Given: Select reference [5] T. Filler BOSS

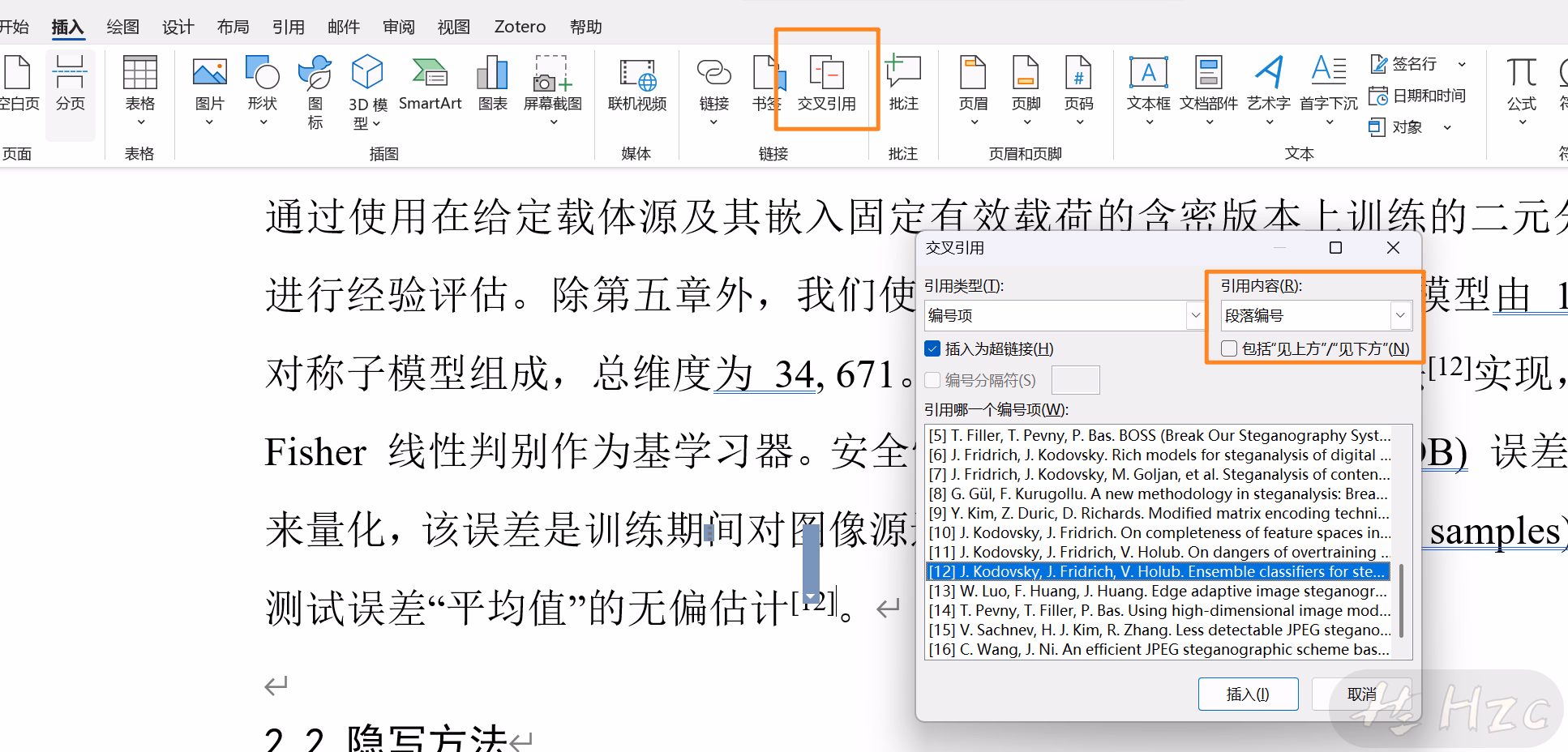Looking at the screenshot, I should point(1158,435).
